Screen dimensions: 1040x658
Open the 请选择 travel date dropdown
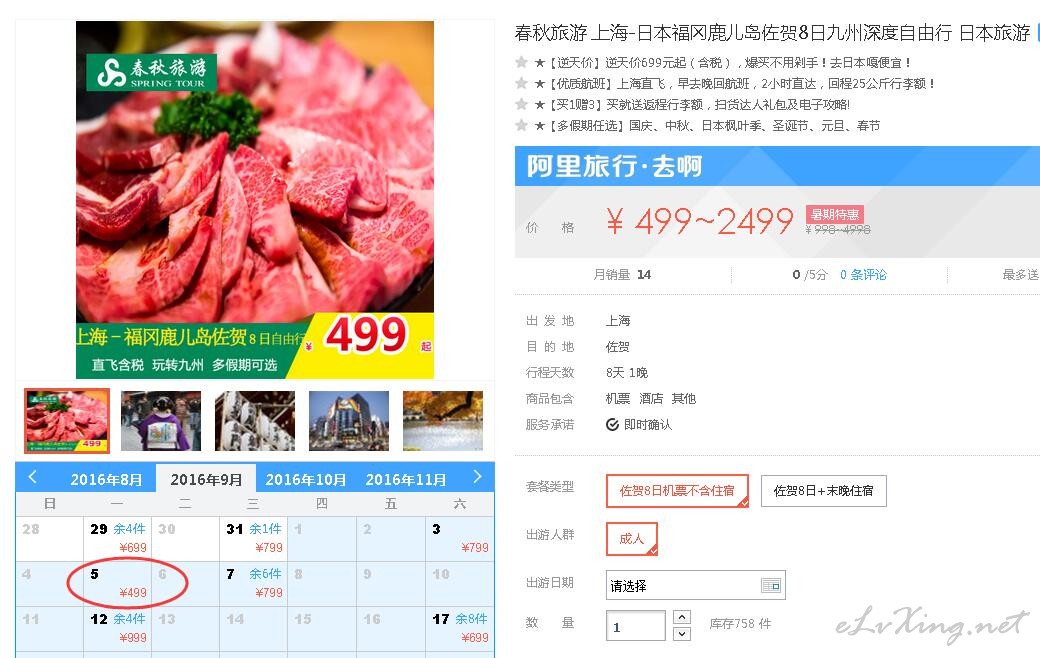[x=695, y=585]
